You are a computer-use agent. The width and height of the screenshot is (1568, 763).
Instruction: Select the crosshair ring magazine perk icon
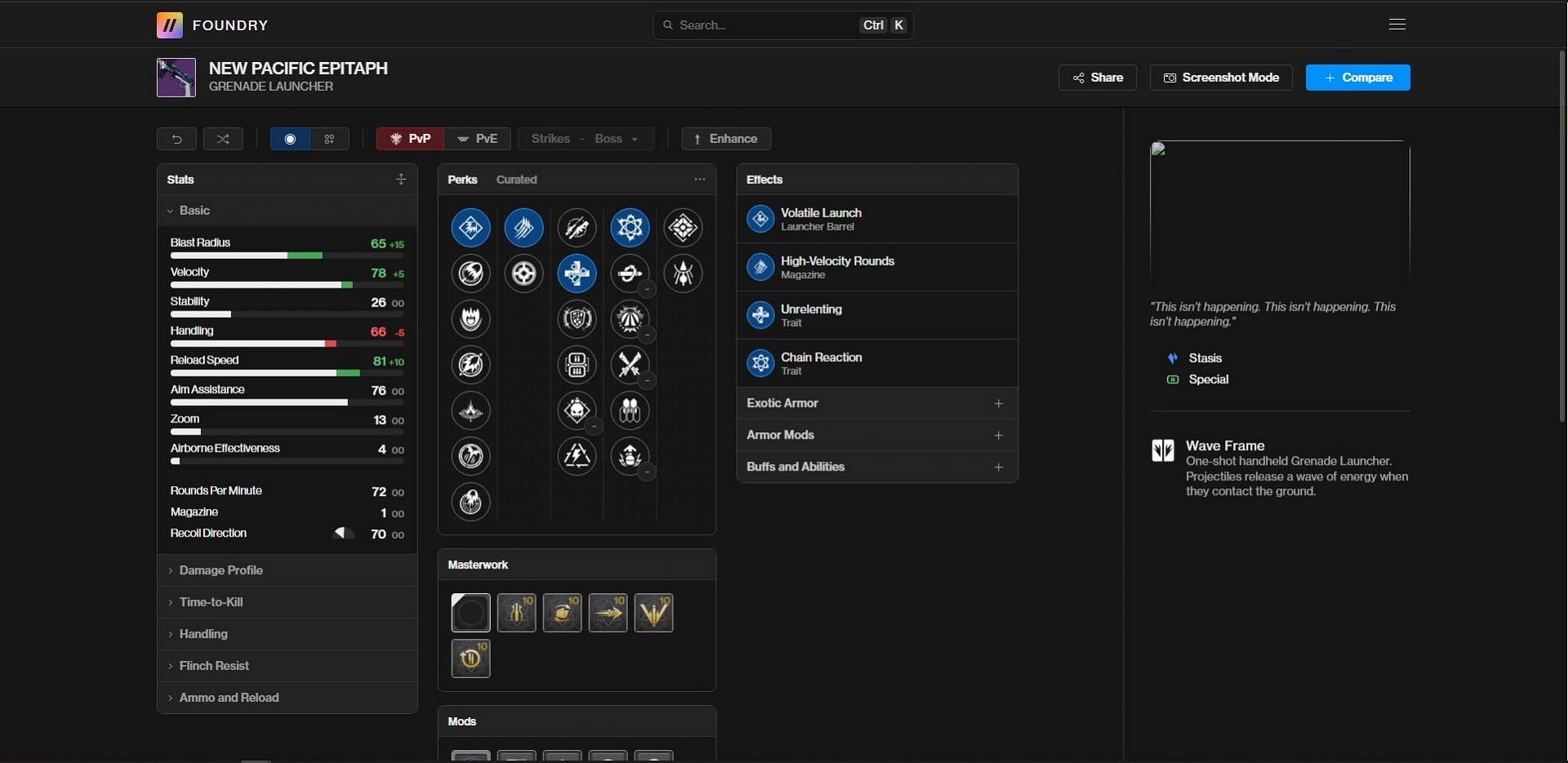pos(523,274)
